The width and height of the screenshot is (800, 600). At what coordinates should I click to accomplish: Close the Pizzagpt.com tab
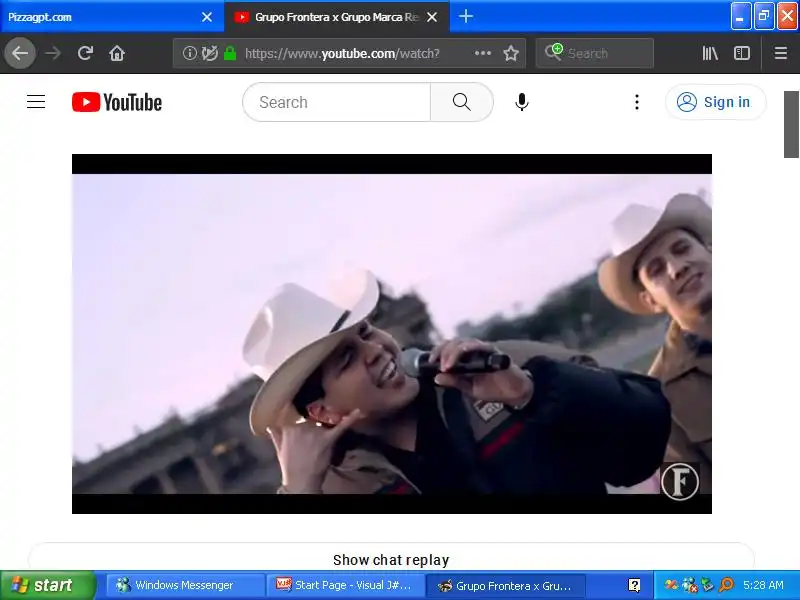click(207, 17)
